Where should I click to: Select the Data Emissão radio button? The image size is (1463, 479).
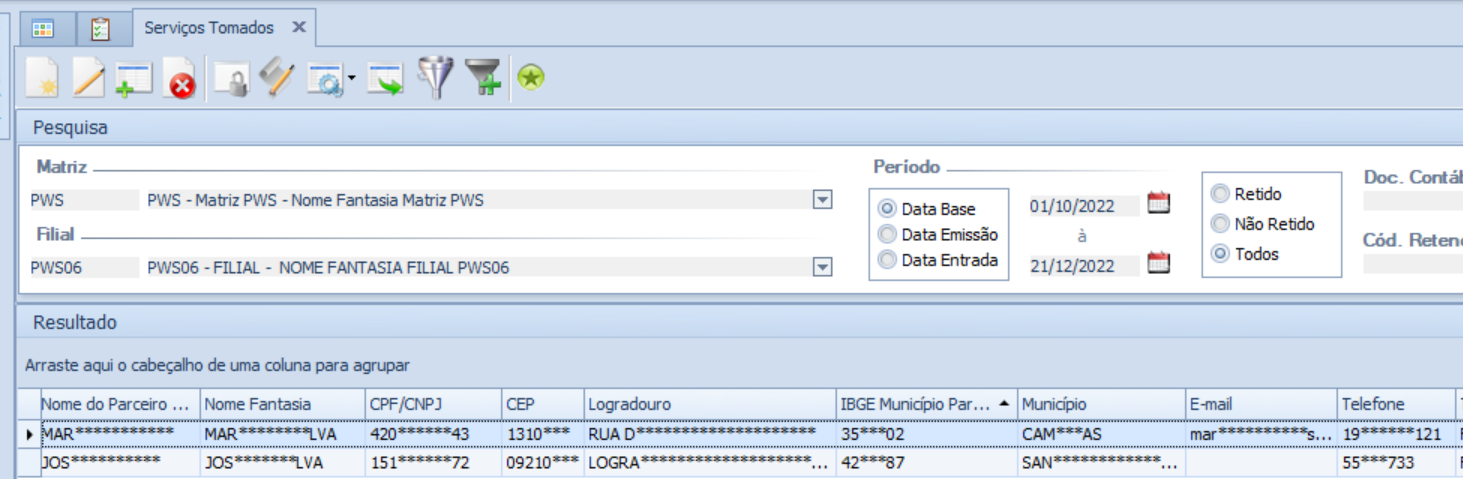click(x=886, y=234)
